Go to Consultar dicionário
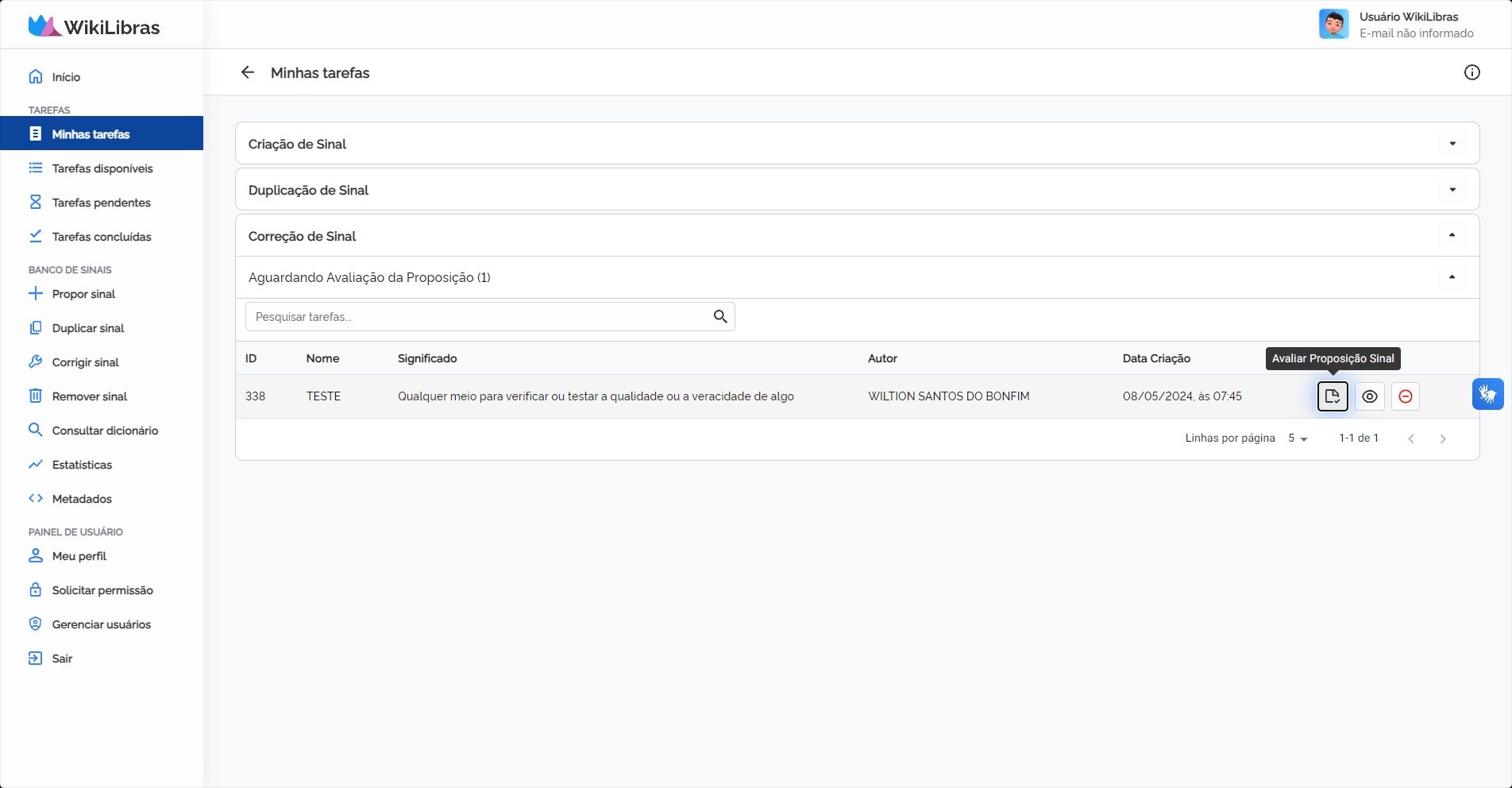The image size is (1512, 788). pos(105,431)
